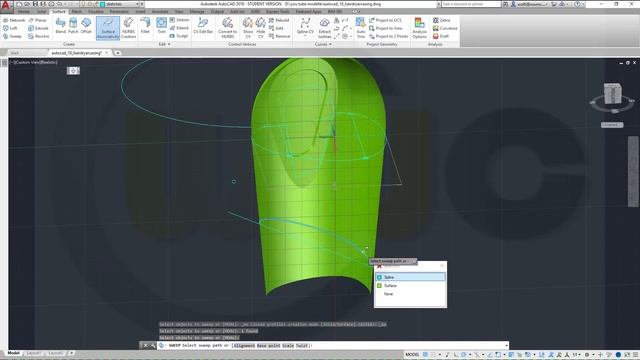
Task: Open the annotation scale dropdown
Action: click(x=577, y=355)
